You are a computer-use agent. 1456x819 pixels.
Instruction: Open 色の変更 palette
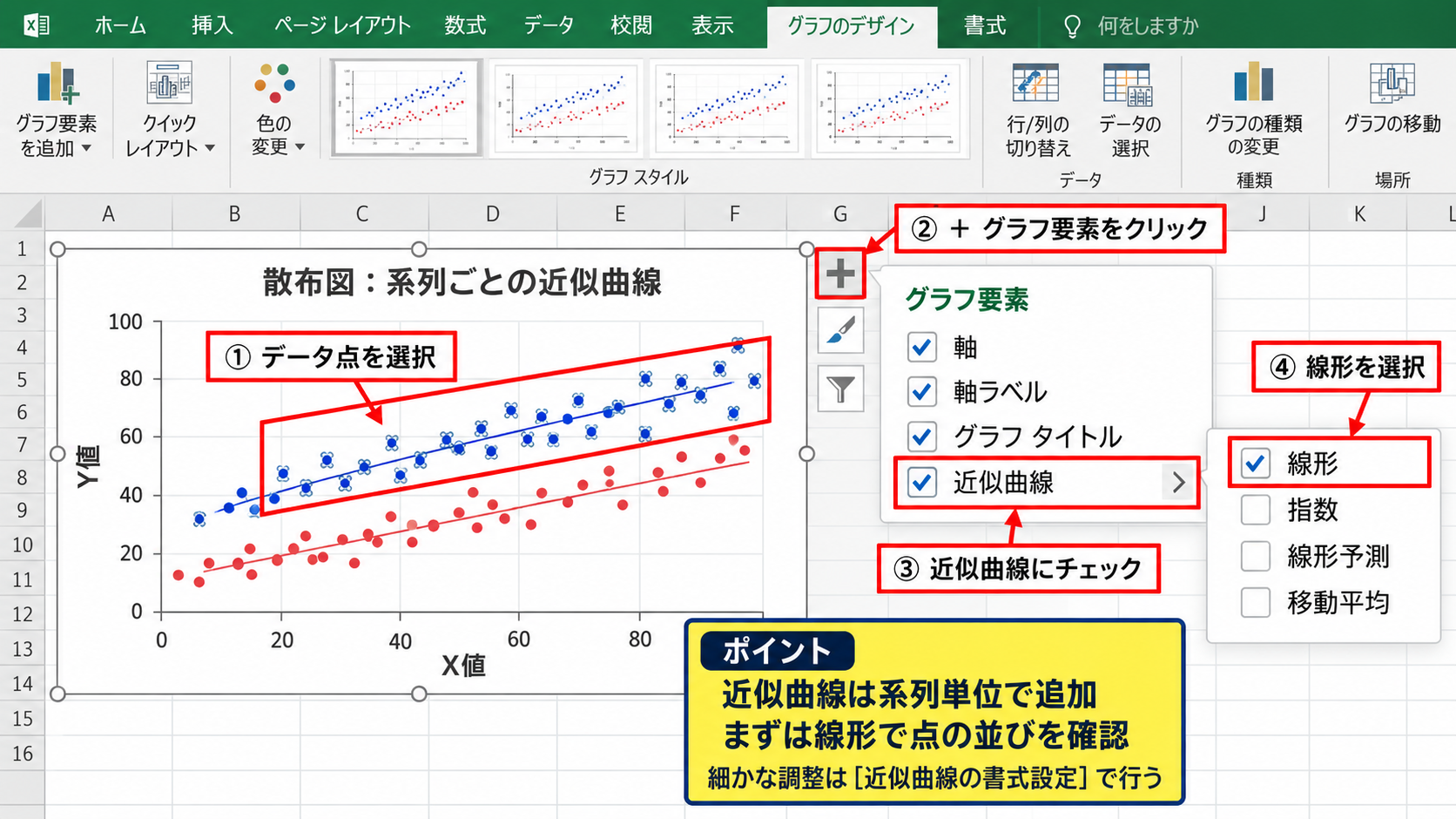276,110
